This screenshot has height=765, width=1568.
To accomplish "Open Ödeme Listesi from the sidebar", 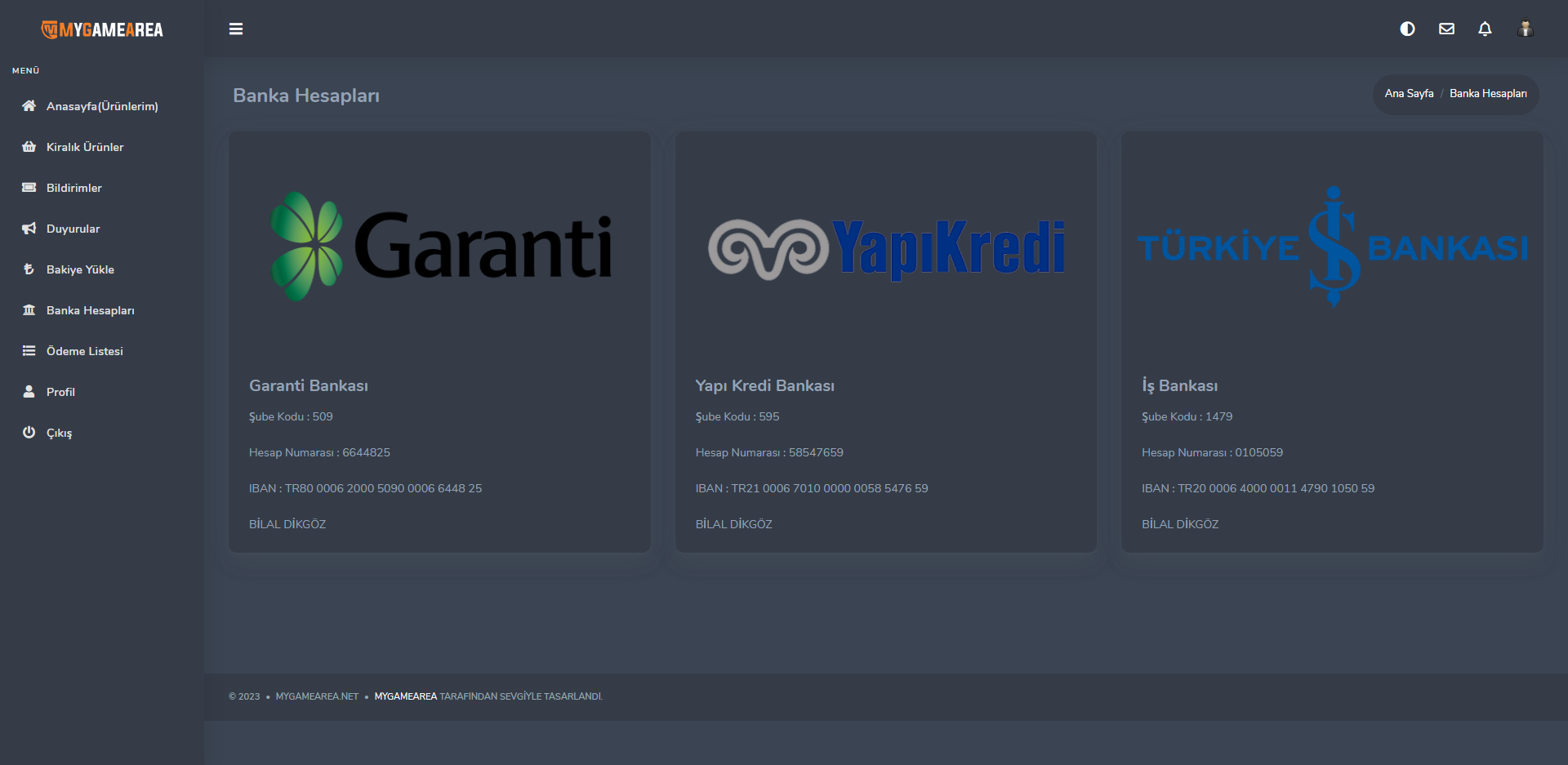I will tap(84, 351).
